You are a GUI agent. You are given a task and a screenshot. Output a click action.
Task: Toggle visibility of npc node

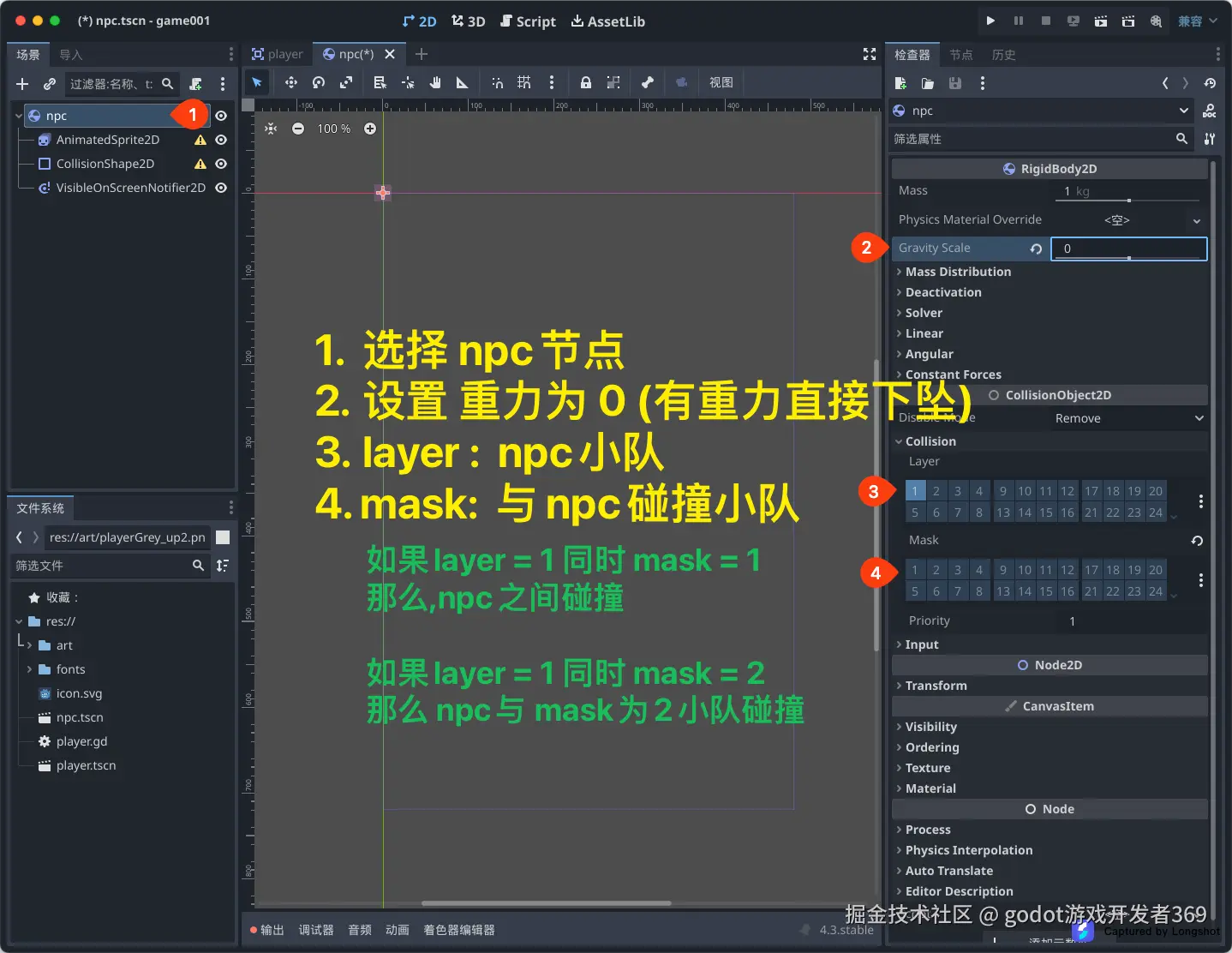click(221, 116)
